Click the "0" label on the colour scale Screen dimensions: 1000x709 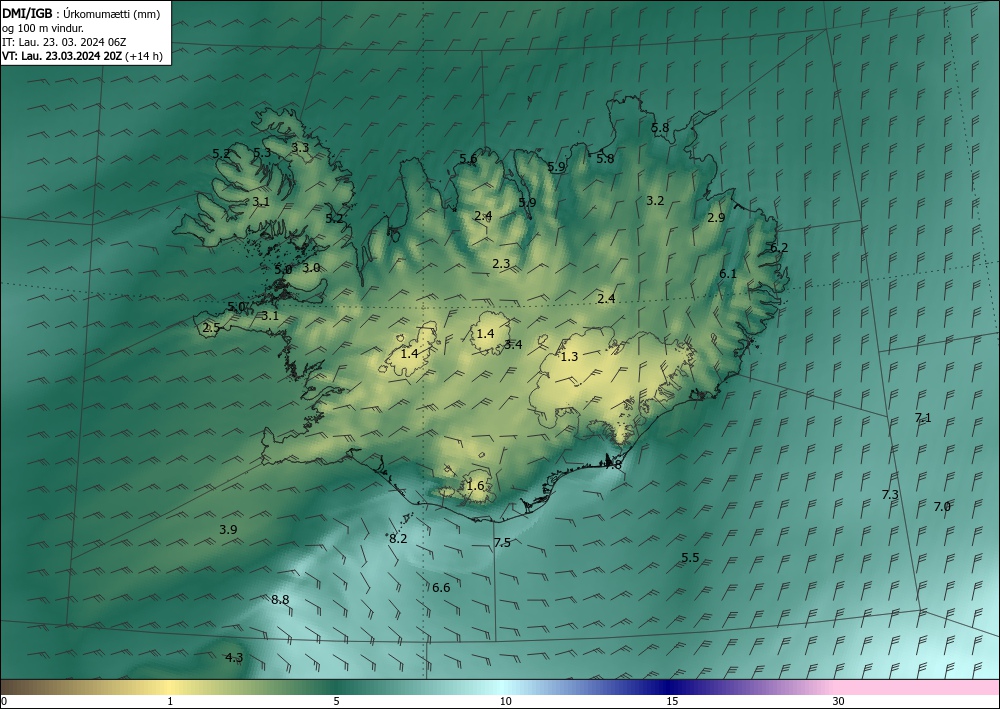[4, 701]
